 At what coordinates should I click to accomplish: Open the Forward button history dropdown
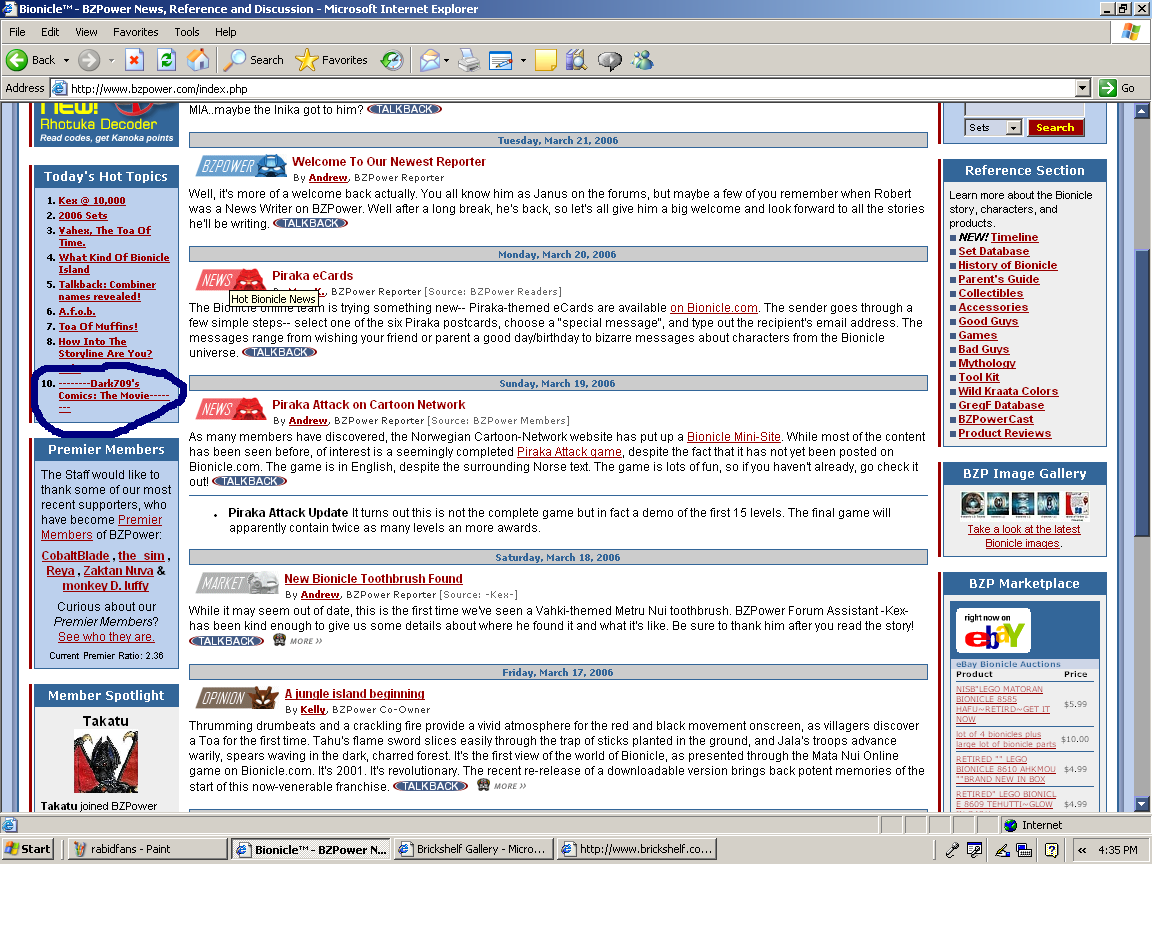point(111,60)
